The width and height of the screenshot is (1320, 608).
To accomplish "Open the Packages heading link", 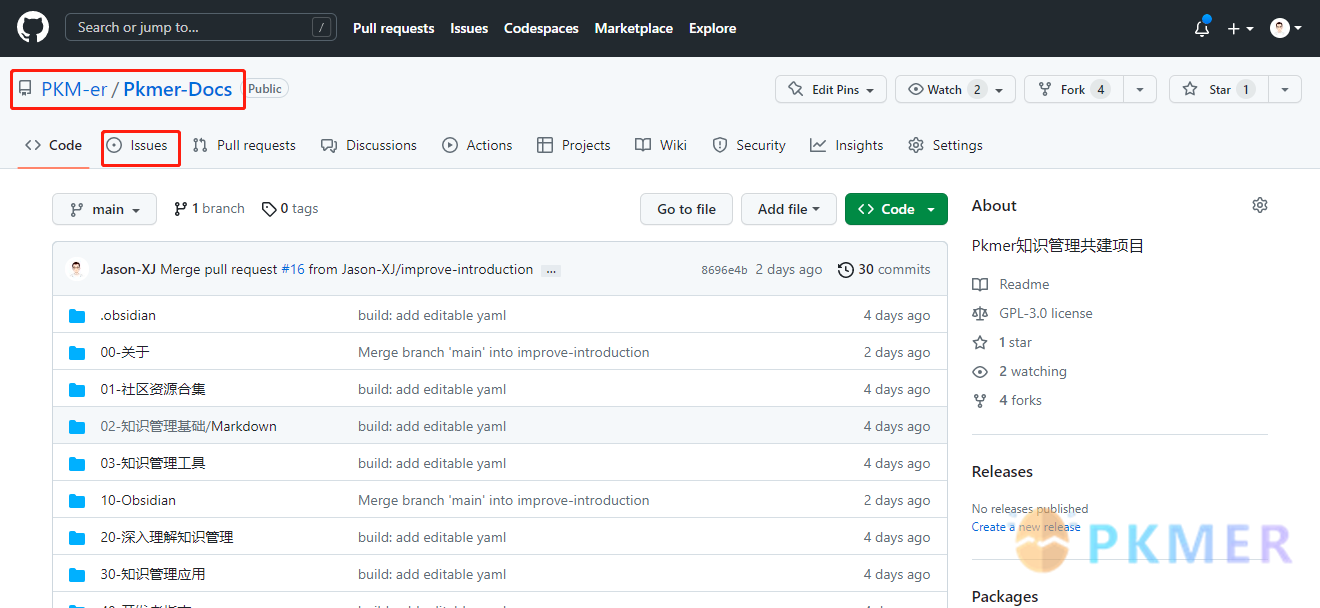I will [x=1005, y=597].
